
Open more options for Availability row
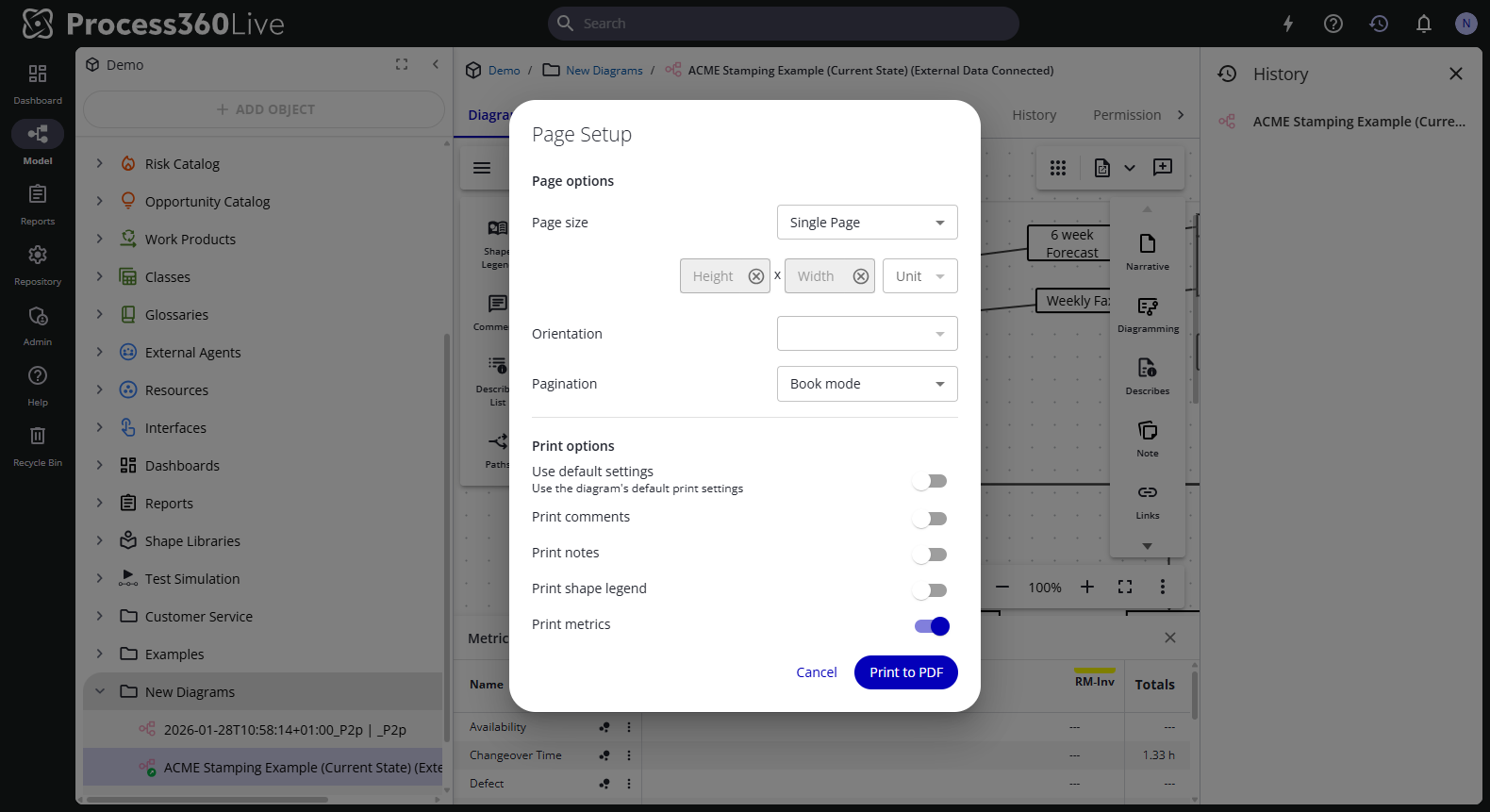tap(629, 727)
